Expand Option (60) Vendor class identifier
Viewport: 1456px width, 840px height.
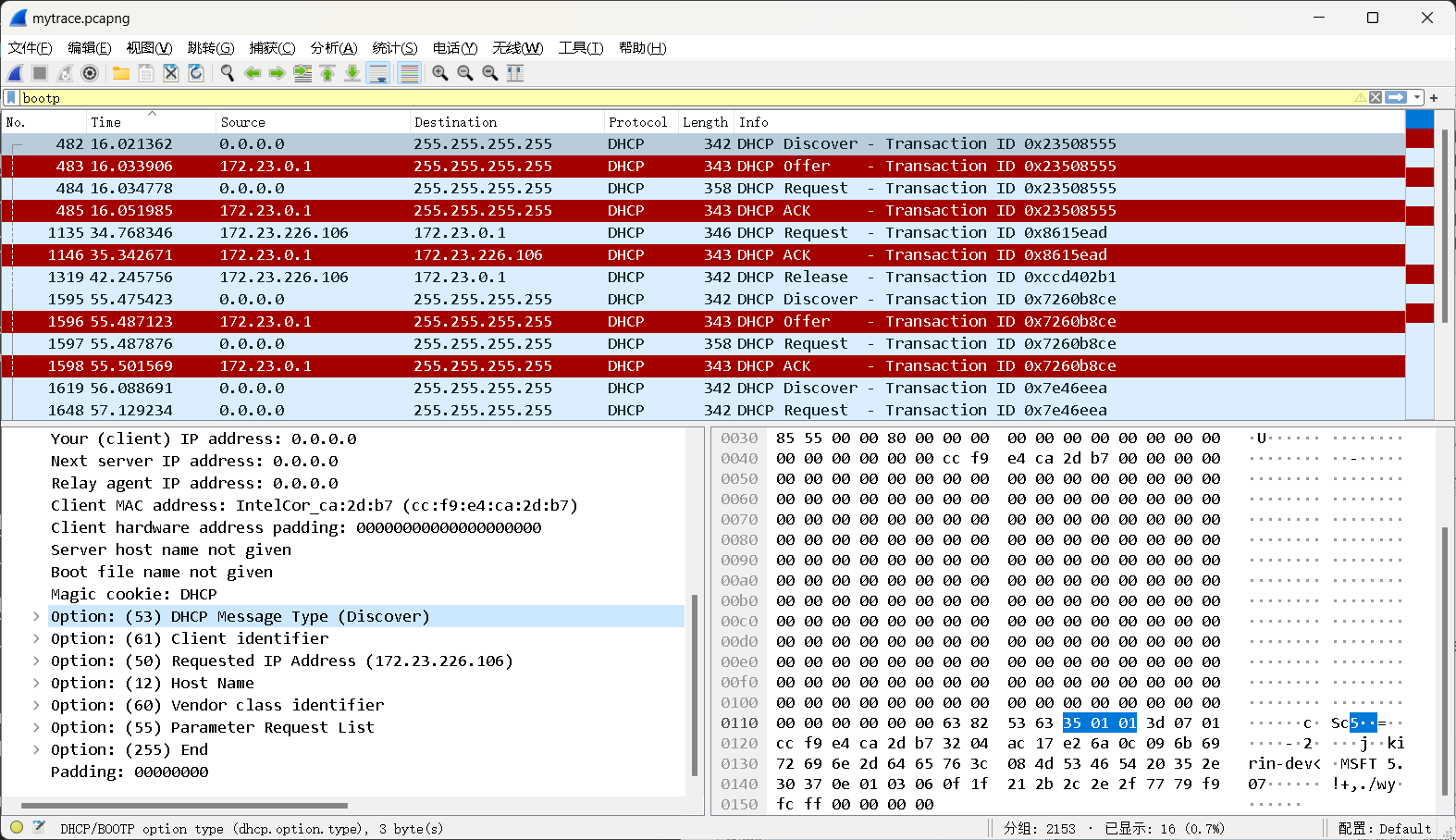coord(36,705)
